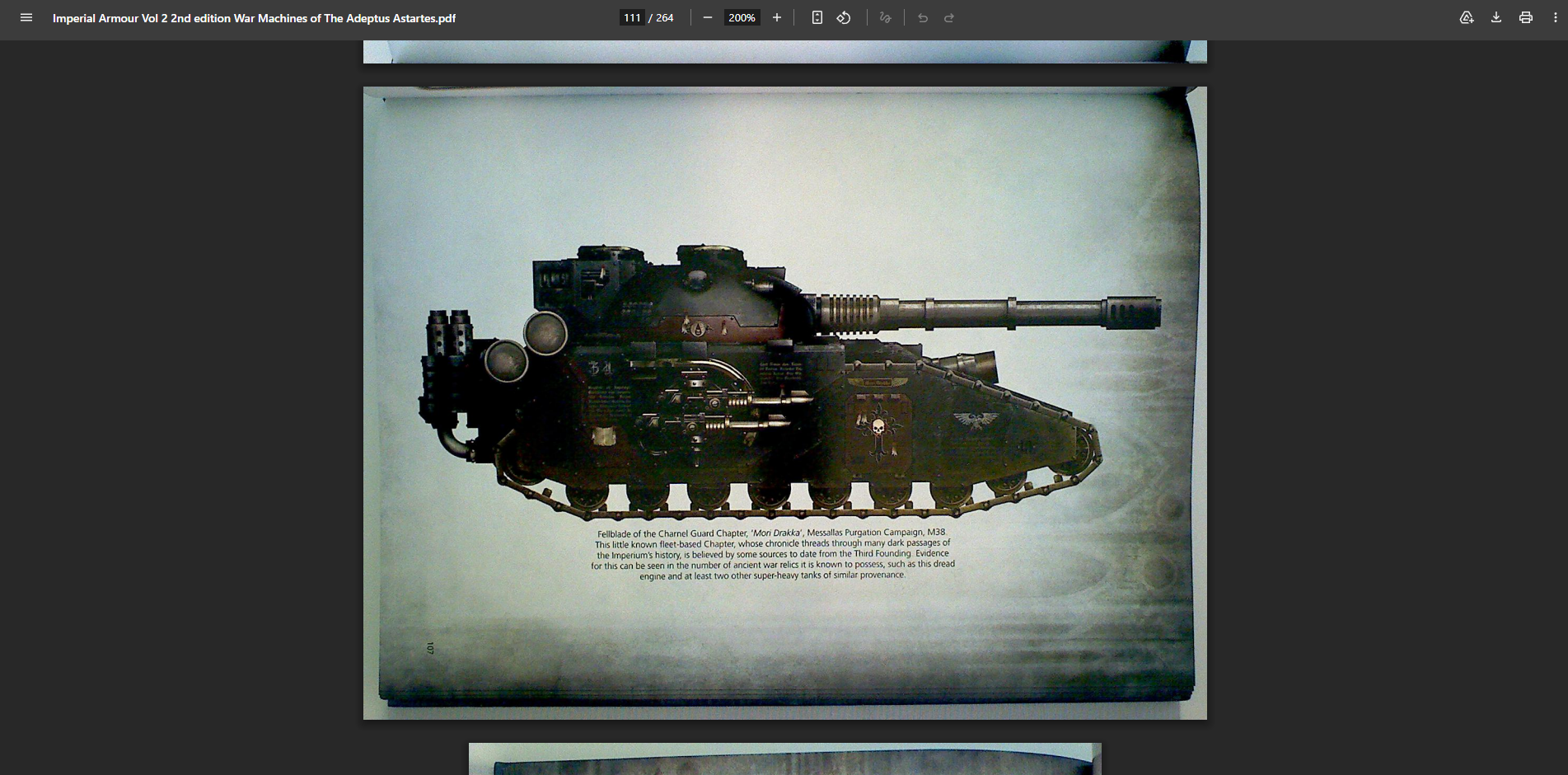This screenshot has width=1568, height=775.
Task: Select the draw annotation tool
Action: pyautogui.click(x=885, y=17)
